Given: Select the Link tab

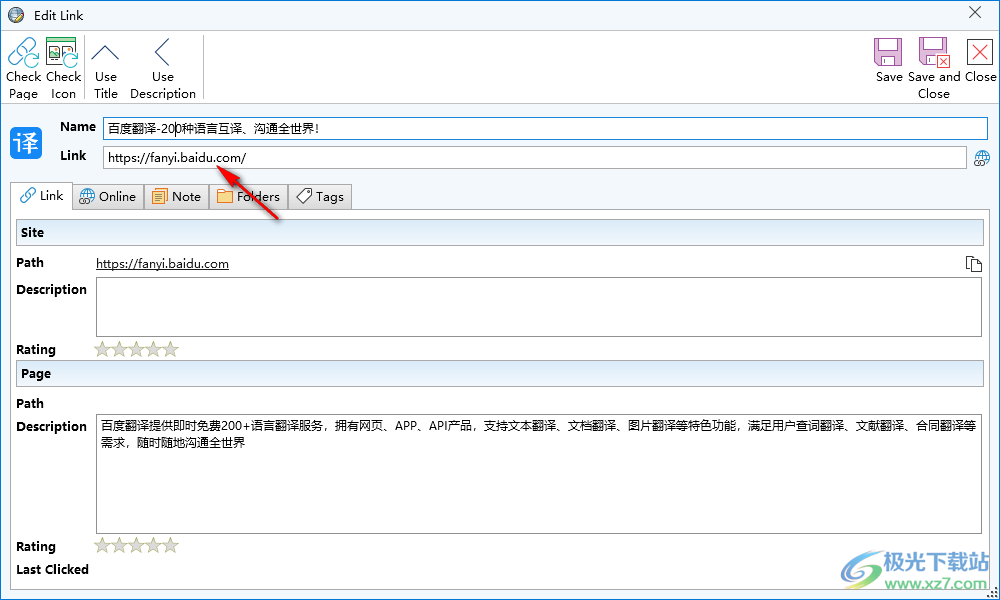Looking at the screenshot, I should (42, 196).
